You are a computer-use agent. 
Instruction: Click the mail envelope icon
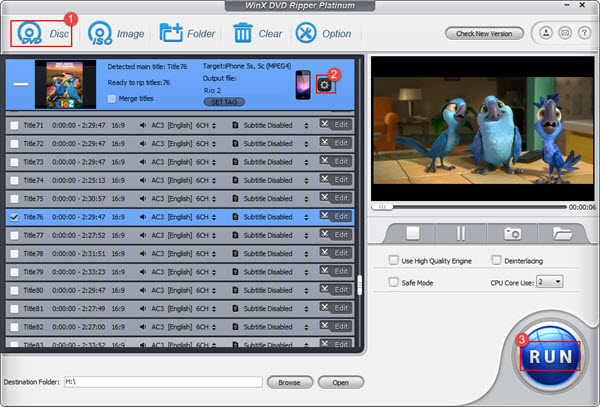tap(565, 33)
